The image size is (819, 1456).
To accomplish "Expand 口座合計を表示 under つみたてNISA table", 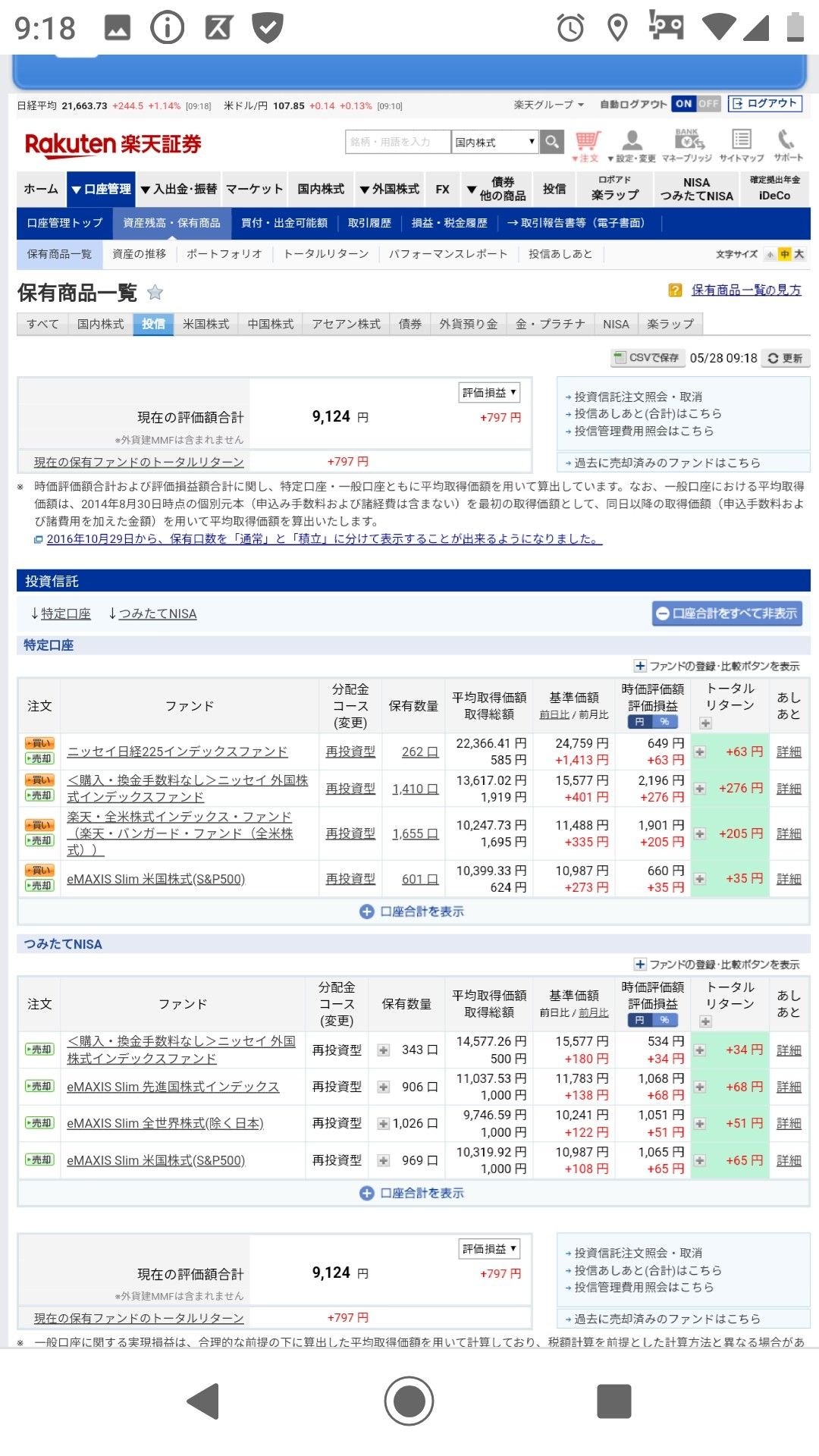I will pyautogui.click(x=412, y=1193).
